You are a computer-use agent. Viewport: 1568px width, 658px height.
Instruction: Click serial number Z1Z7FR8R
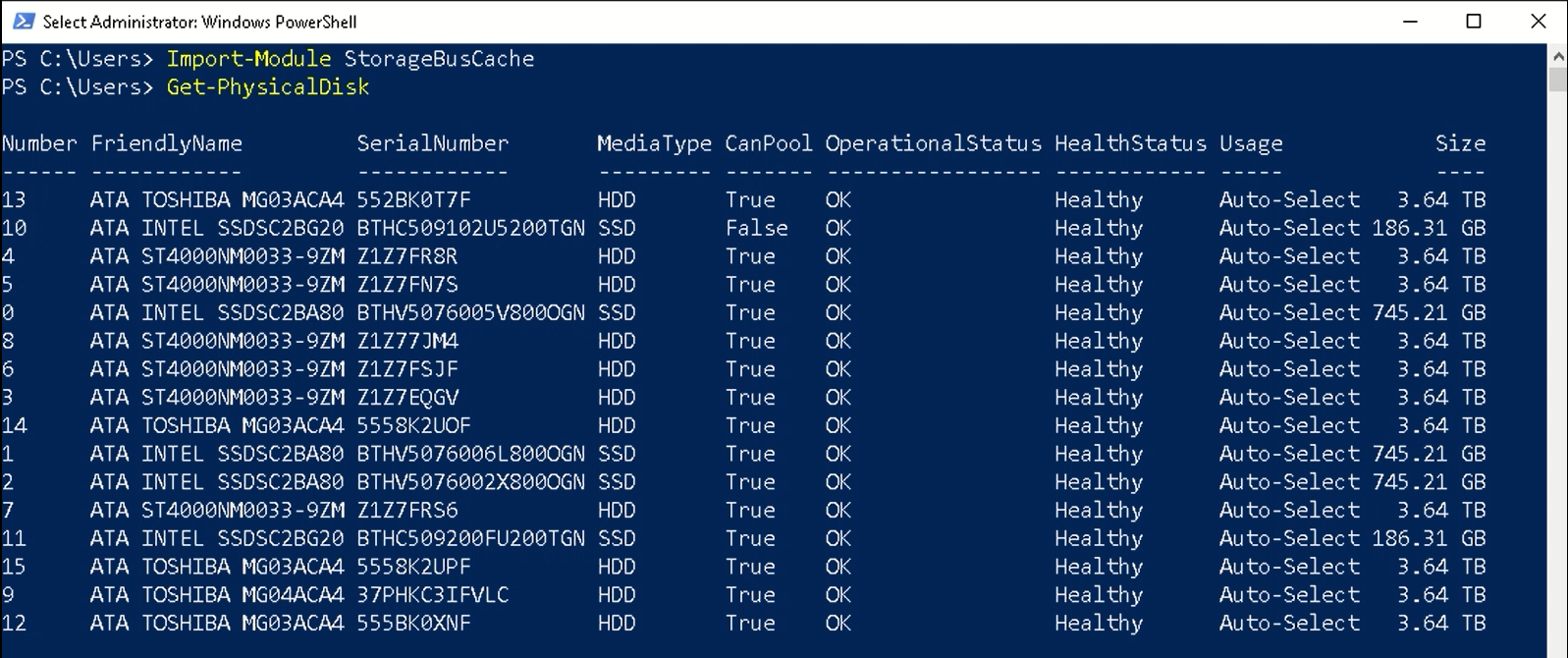coord(407,257)
